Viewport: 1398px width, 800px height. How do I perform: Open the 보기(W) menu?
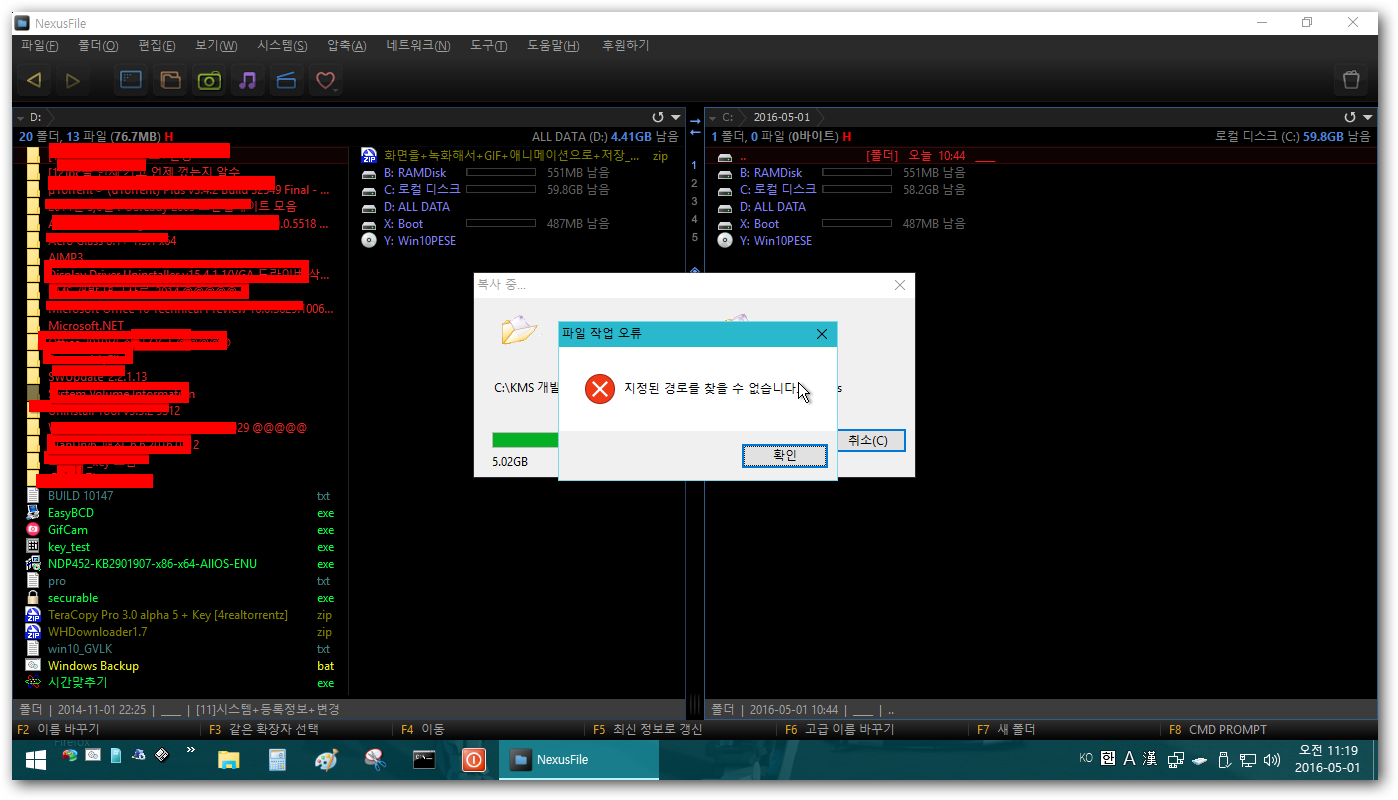coord(216,46)
